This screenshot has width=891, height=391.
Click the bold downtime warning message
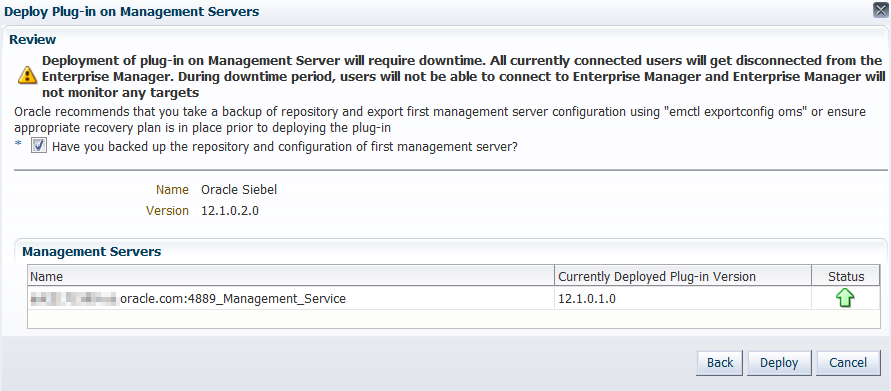click(463, 76)
